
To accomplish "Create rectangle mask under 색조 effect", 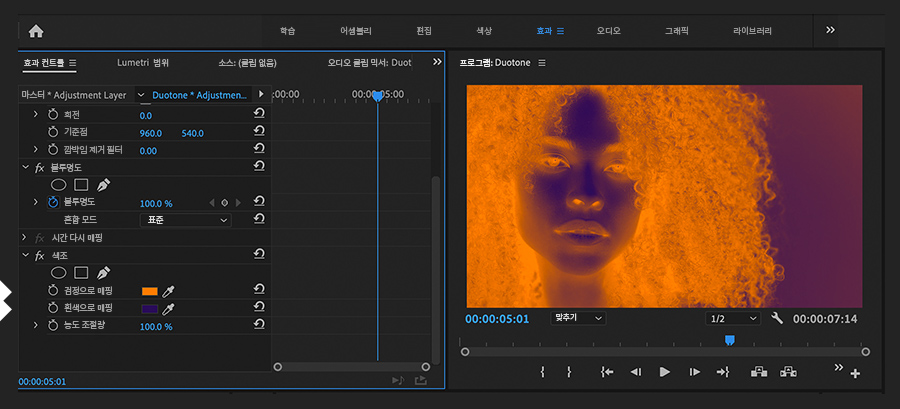I will 81,272.
